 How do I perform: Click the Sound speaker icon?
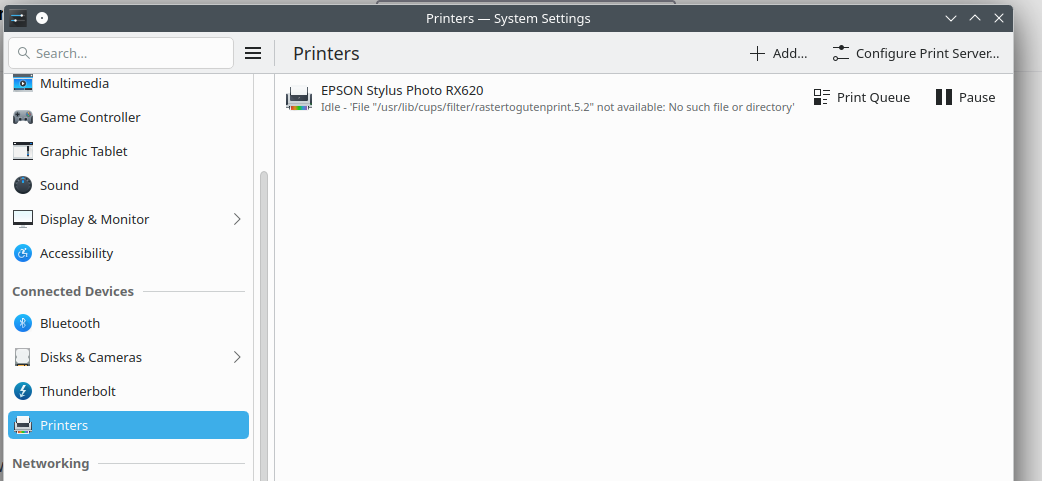pos(23,185)
